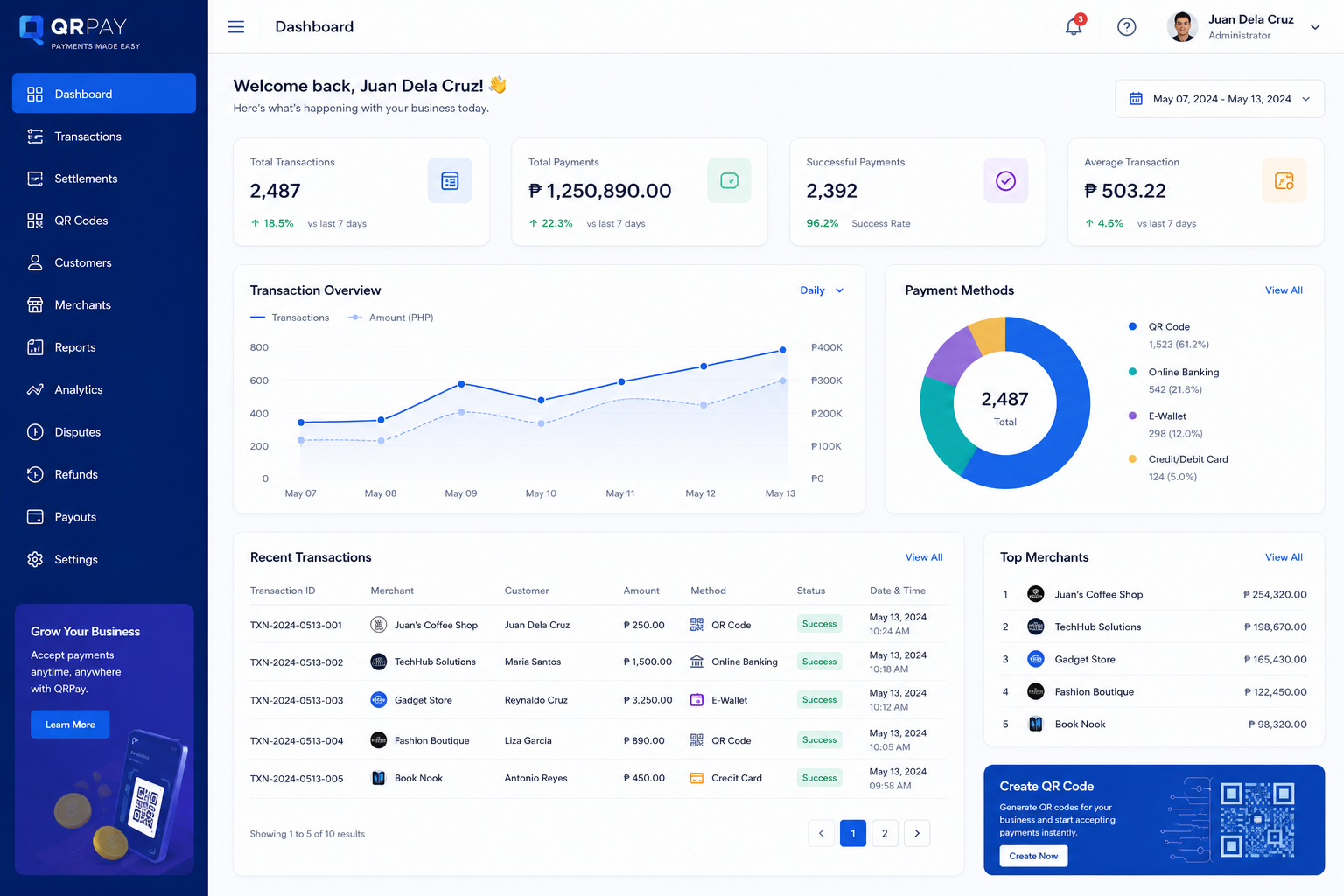Screen dimensions: 1344x896
Task: Open Settings in the sidebar
Action: (104, 559)
